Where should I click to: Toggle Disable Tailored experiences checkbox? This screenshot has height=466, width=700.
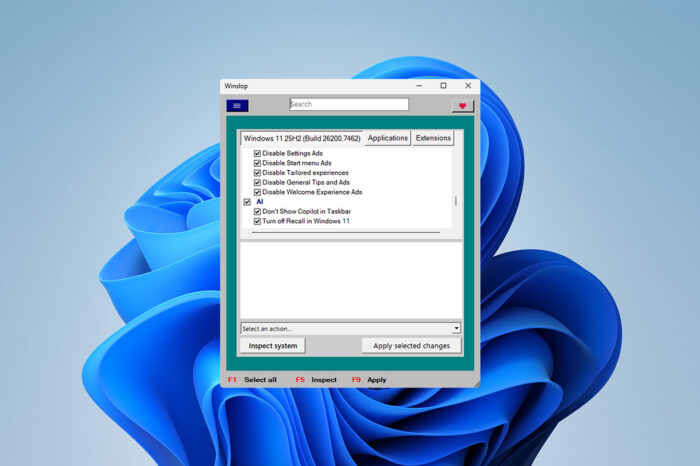click(257, 173)
